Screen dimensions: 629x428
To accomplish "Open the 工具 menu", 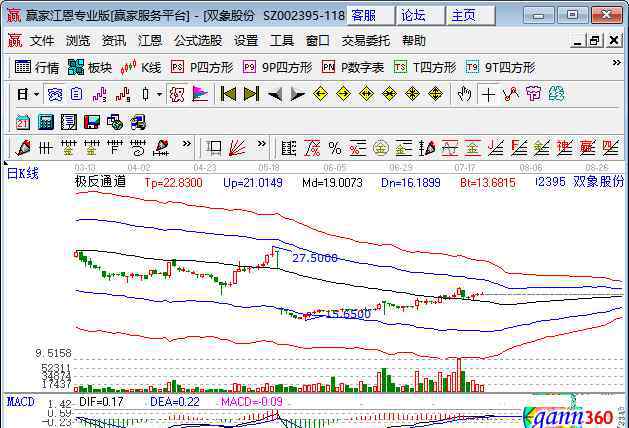I will point(282,41).
